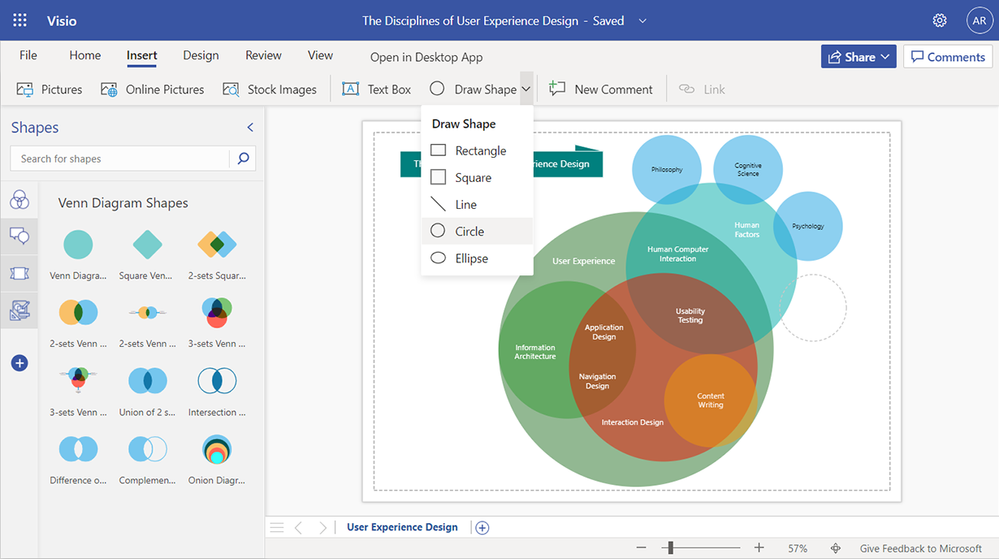Image resolution: width=999 pixels, height=559 pixels.
Task: Choose Rectangle from Draw Shape menu
Action: [x=477, y=150]
